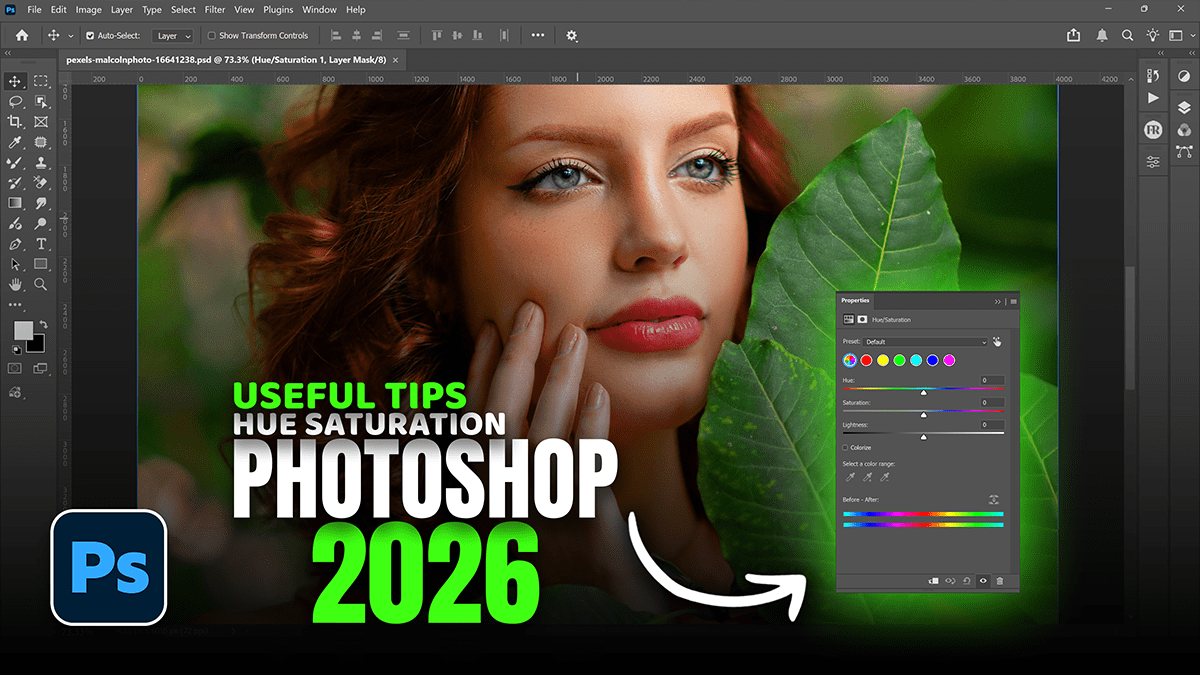Click the Properties panel tab
Viewport: 1200px width, 675px height.
(x=855, y=300)
